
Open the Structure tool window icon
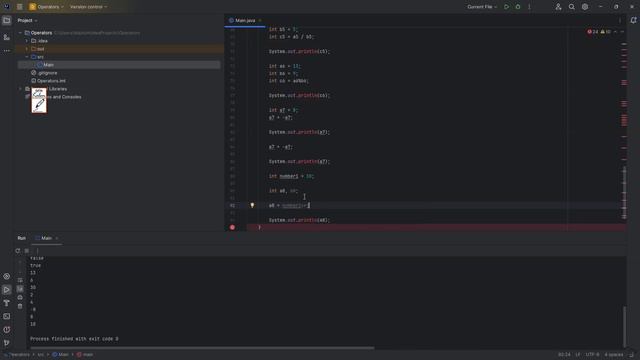pos(7,37)
